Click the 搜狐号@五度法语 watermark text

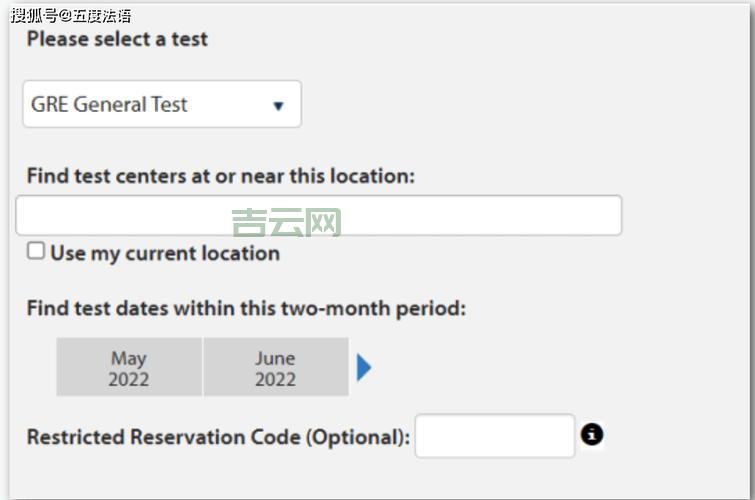click(70, 14)
